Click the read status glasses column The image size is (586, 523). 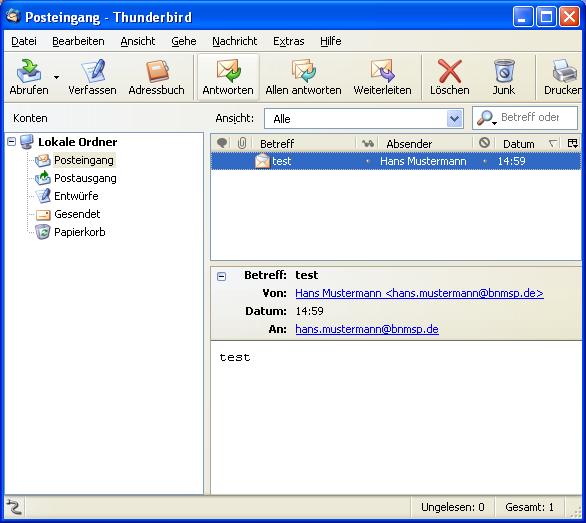(x=368, y=143)
